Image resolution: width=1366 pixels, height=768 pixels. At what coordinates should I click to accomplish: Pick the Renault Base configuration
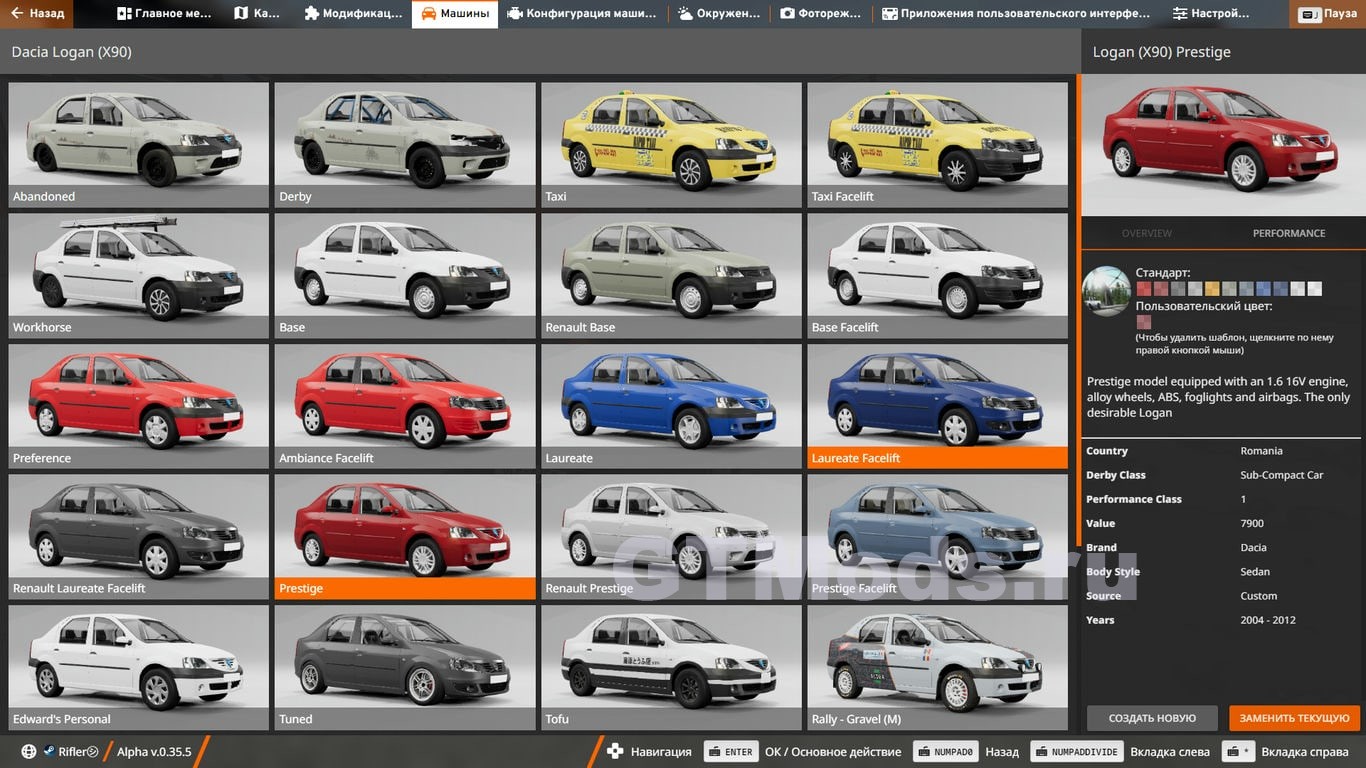click(671, 275)
